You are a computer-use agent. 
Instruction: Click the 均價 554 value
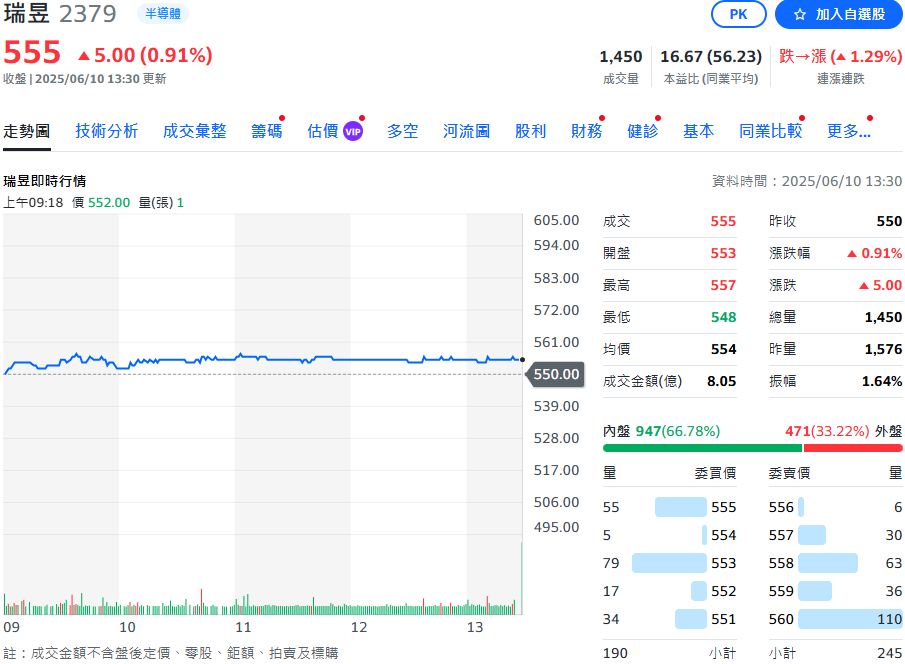click(723, 349)
